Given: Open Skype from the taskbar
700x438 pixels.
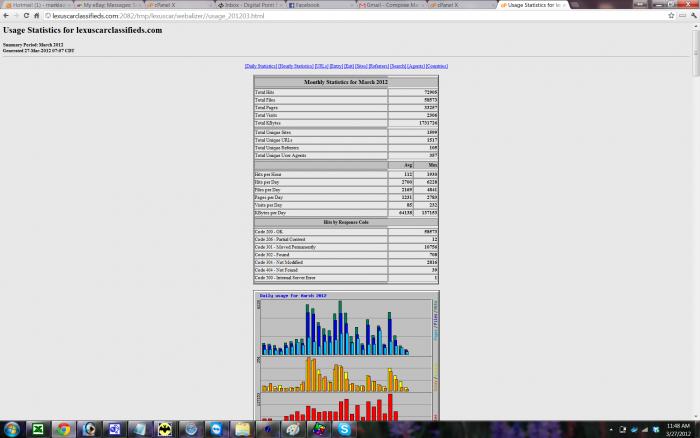Looking at the screenshot, I should (x=344, y=429).
